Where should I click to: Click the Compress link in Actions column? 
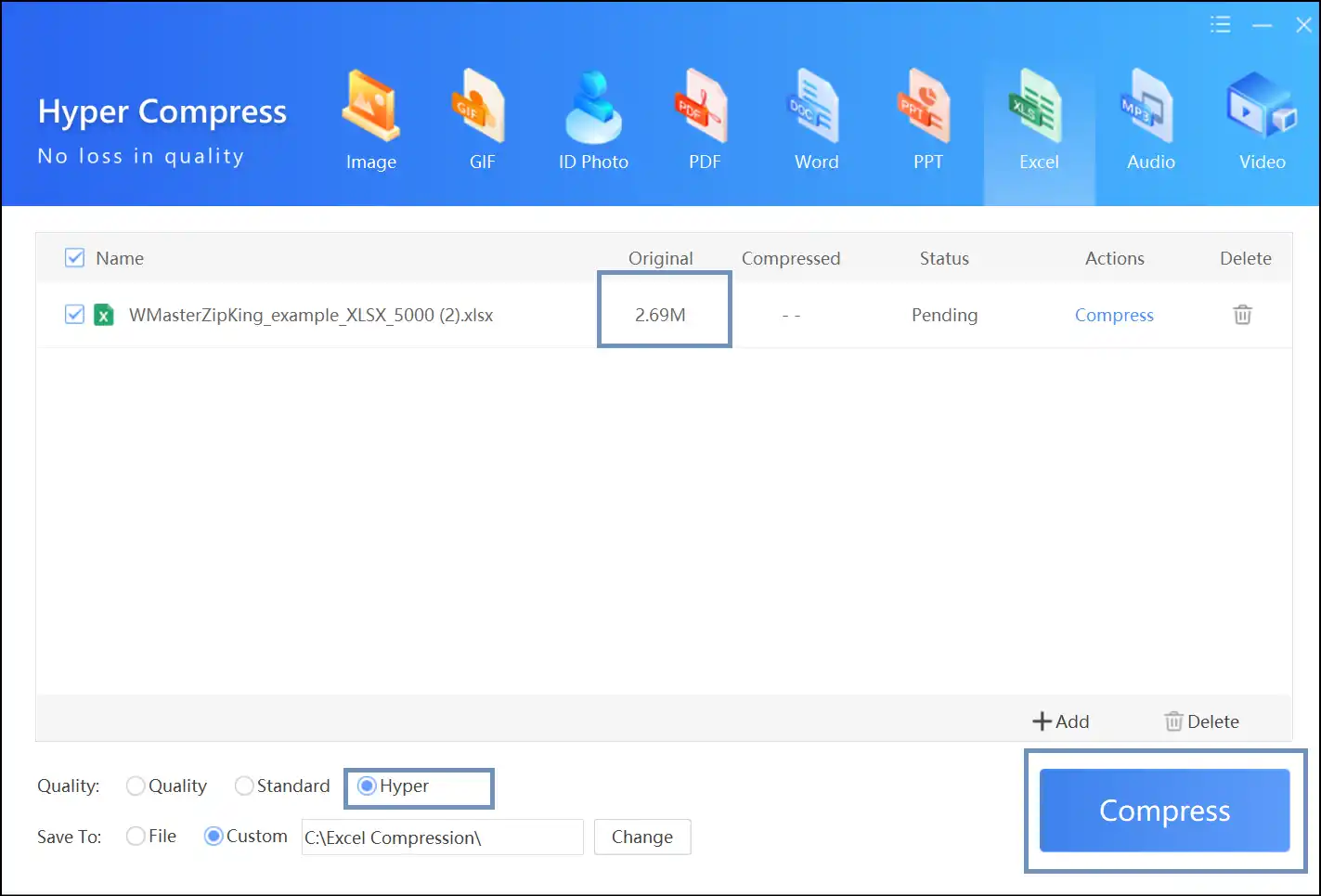[x=1114, y=315]
